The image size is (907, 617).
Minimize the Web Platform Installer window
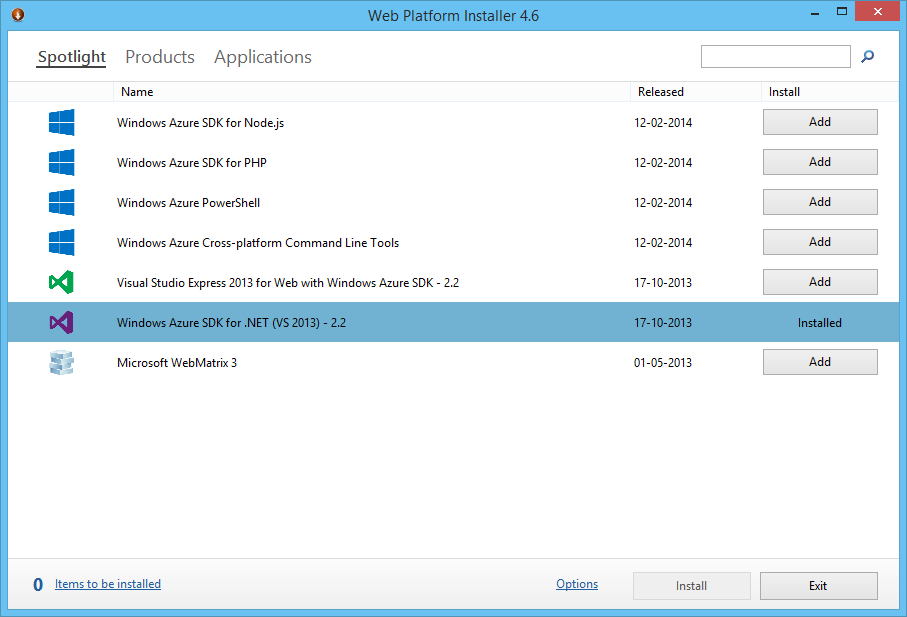[815, 13]
